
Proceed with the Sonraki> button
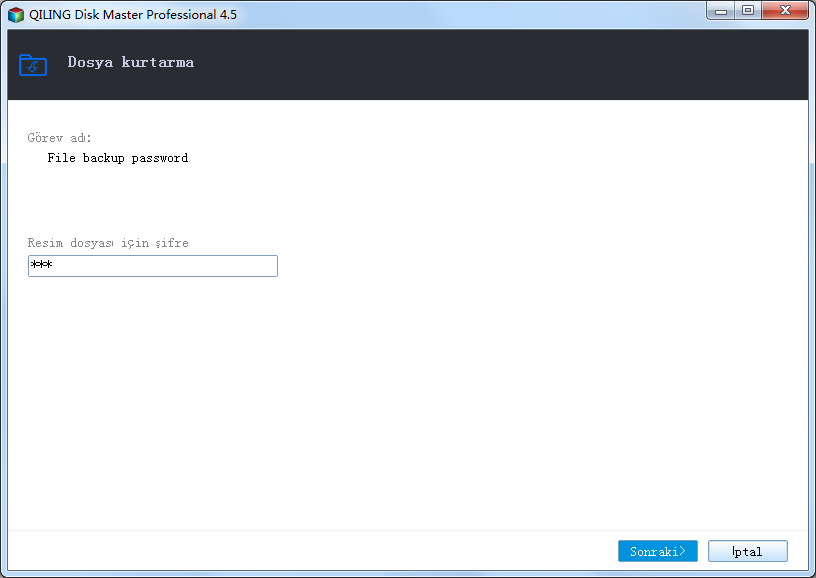tap(658, 551)
